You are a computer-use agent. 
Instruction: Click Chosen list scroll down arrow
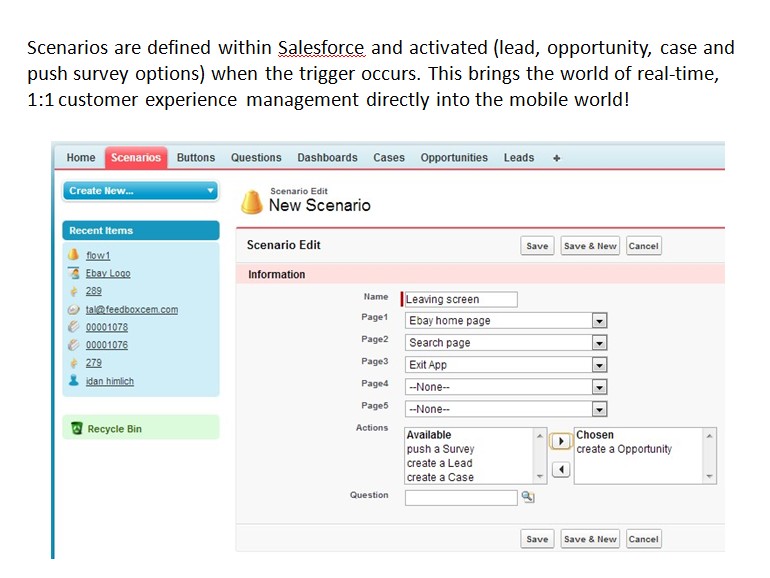coord(709,476)
